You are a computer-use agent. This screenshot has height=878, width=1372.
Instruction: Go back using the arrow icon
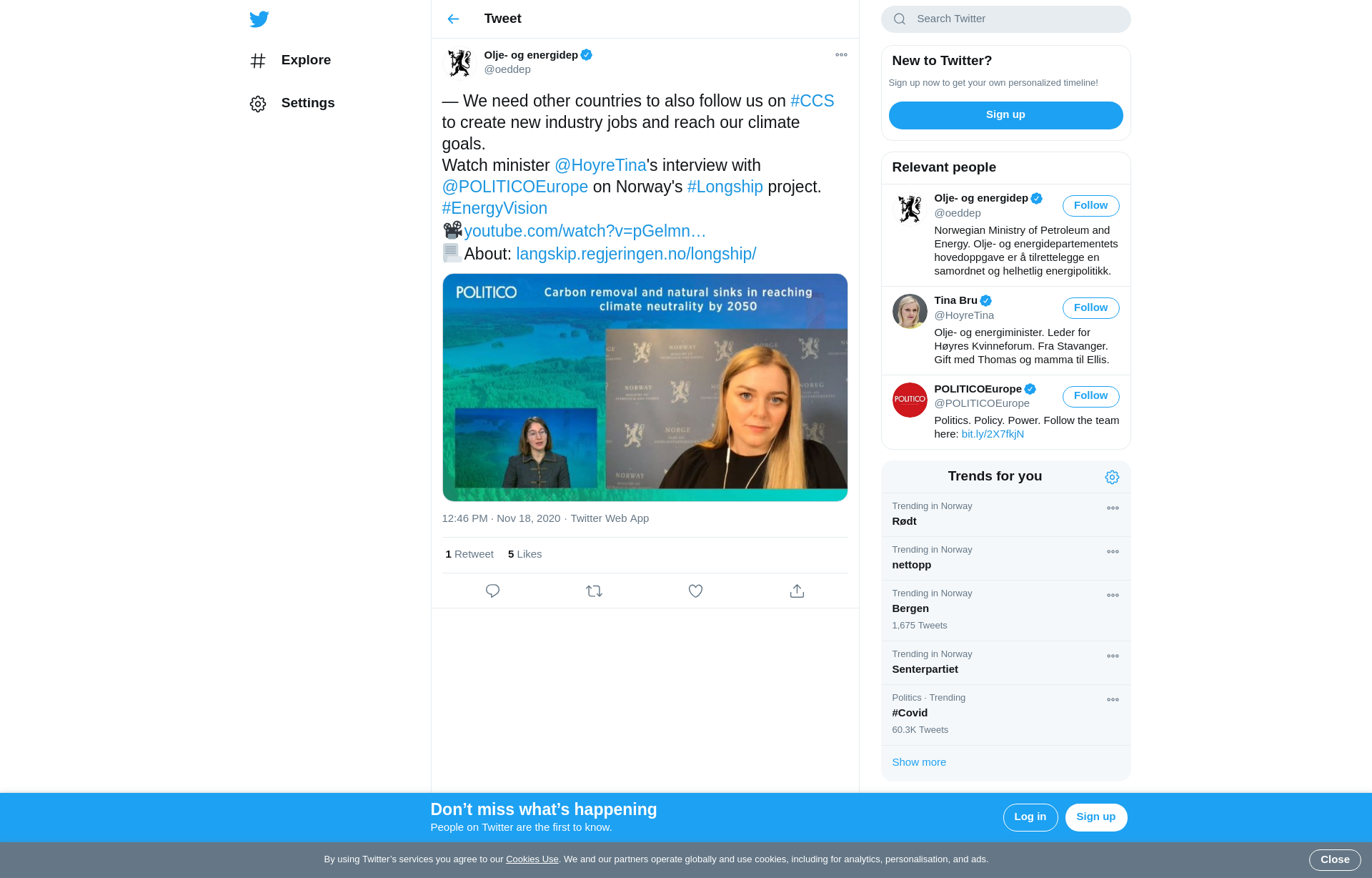pos(453,19)
